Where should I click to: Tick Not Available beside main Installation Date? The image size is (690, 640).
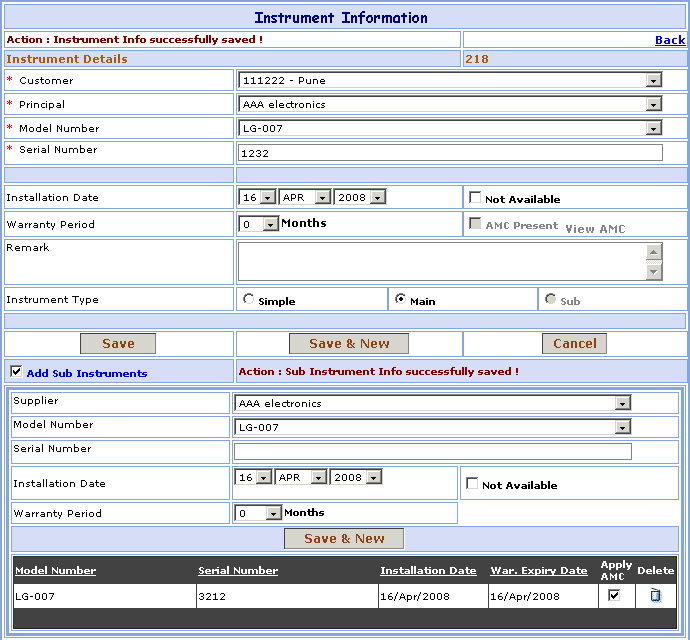pos(475,198)
